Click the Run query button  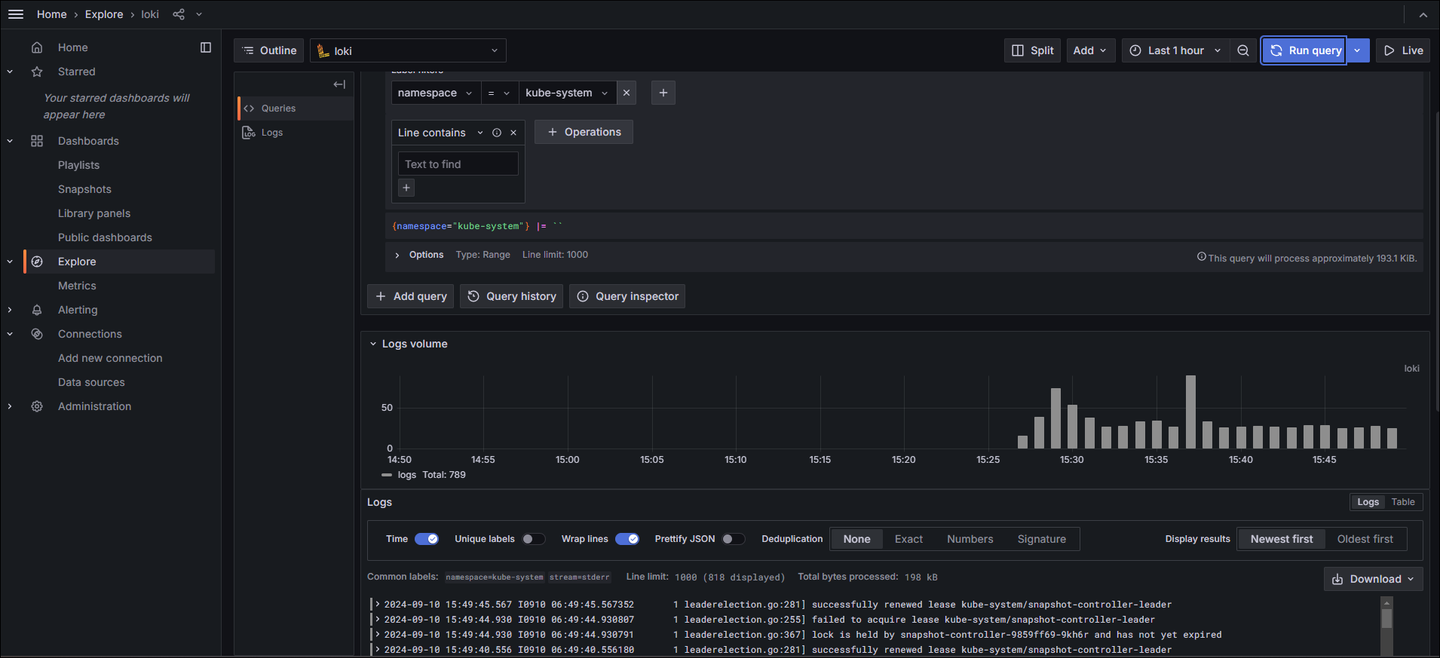pyautogui.click(x=1304, y=50)
